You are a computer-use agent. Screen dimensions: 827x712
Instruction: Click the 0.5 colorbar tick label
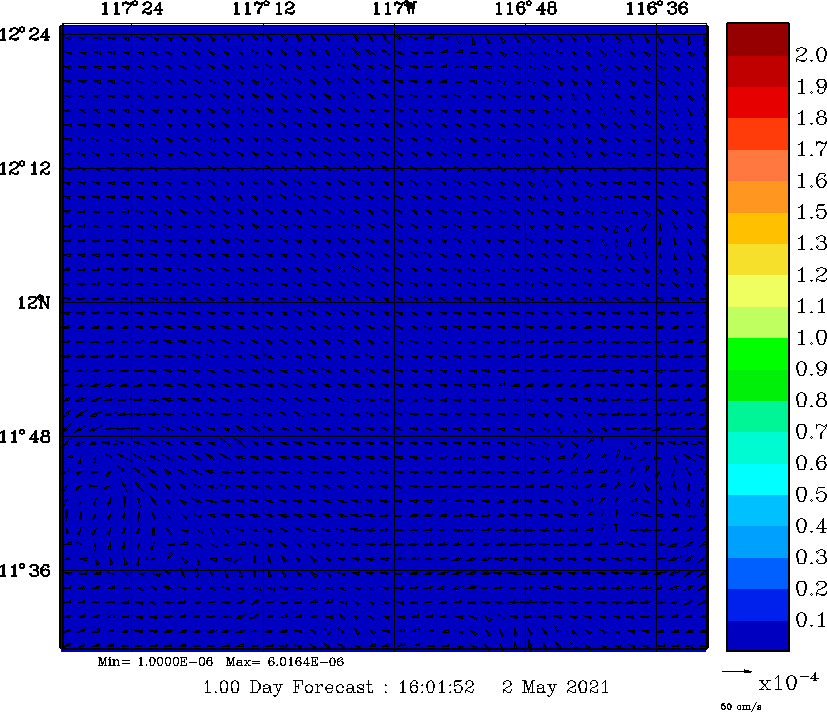(x=811, y=495)
